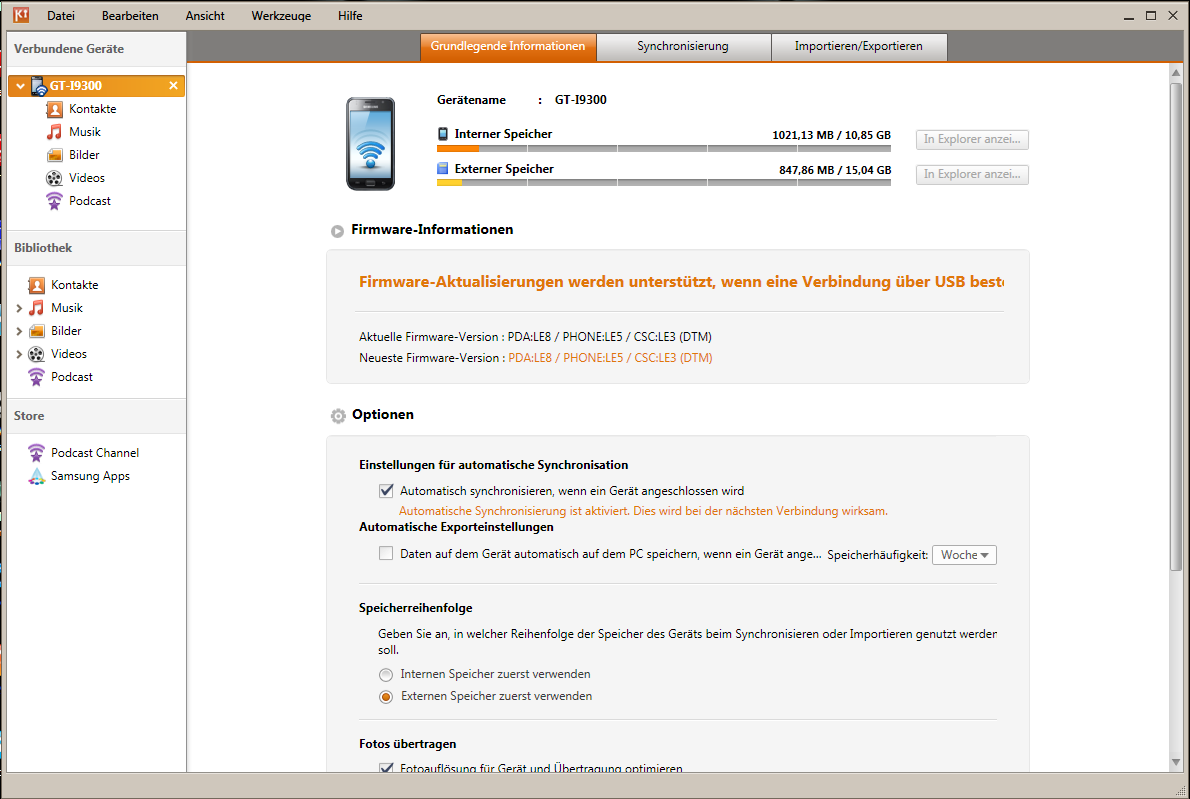Click the Externer Speicher card icon
Viewport: 1190px width, 799px height.
pyautogui.click(x=443, y=168)
